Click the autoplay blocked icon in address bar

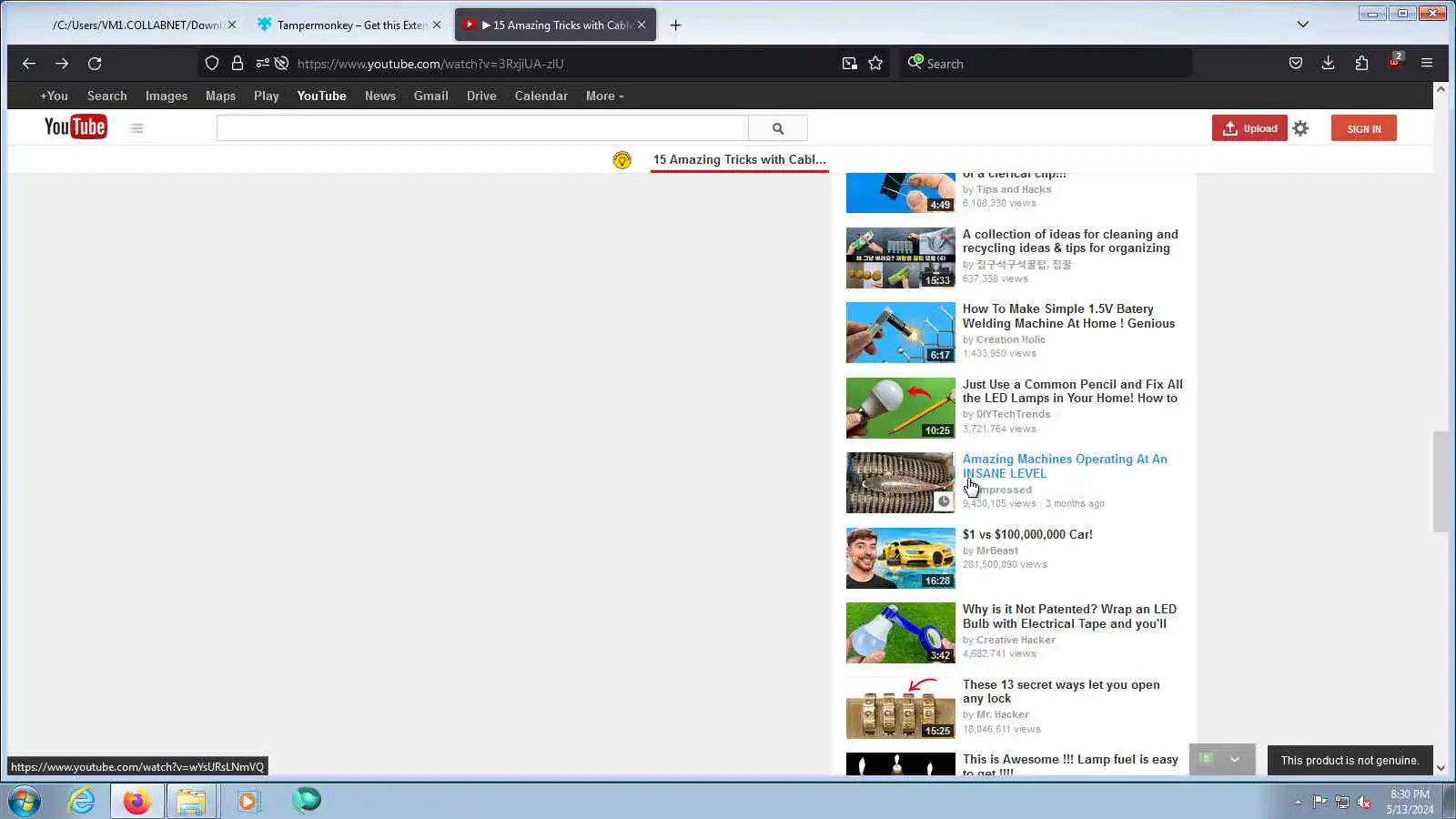(282, 64)
